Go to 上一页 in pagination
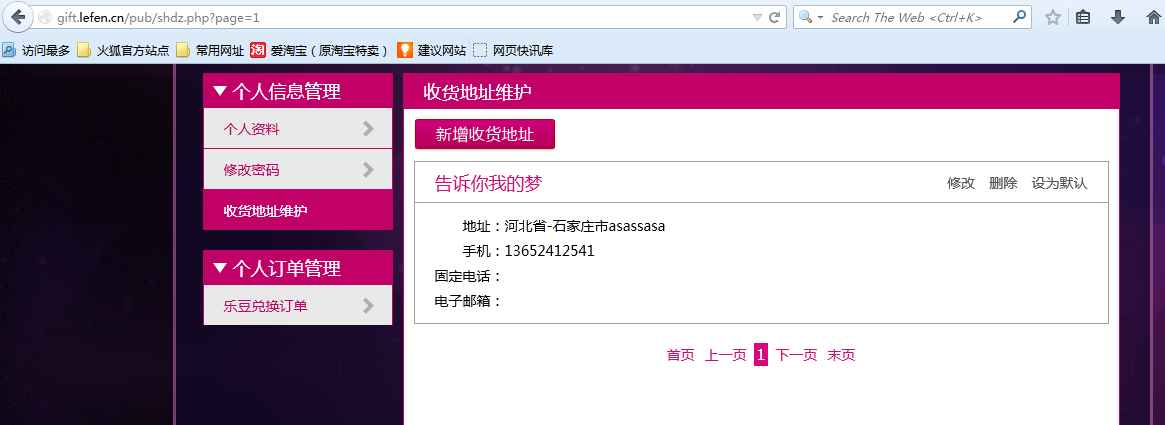 coord(726,355)
